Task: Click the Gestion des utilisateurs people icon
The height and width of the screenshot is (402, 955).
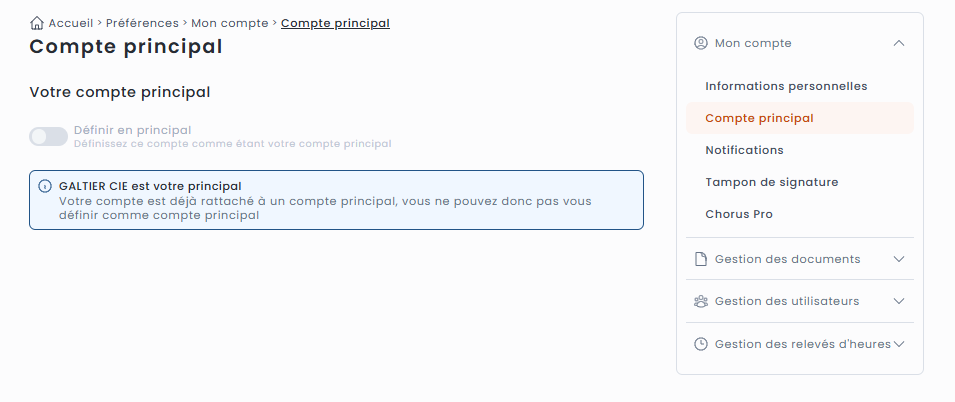Action: pos(701,301)
